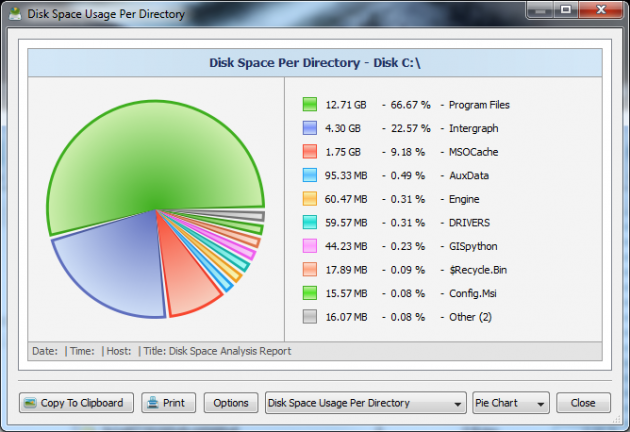Click the Config.Msi green legend swatch

[x=310, y=293]
